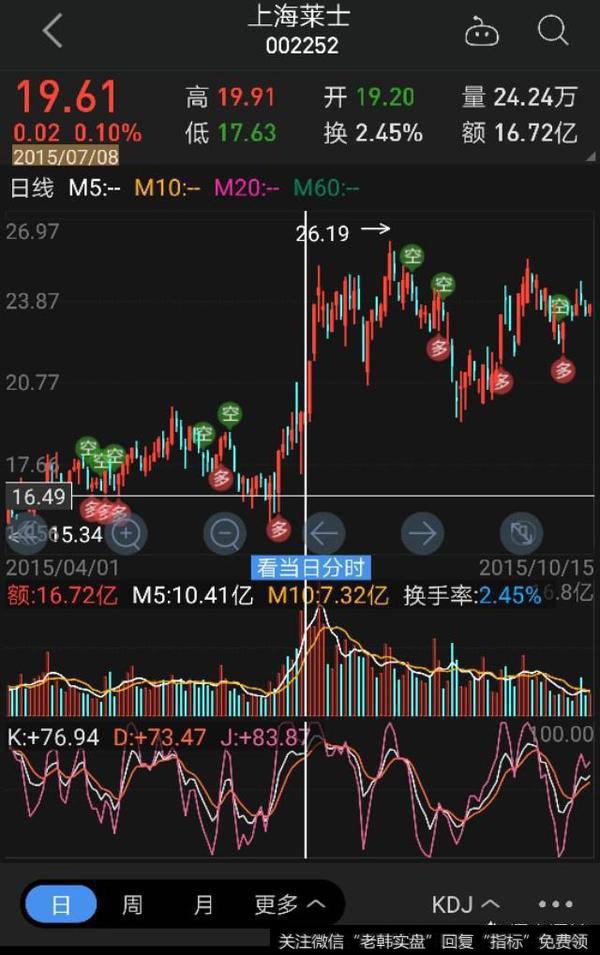
Task: Open the three-dot more options menu
Action: coord(556,904)
